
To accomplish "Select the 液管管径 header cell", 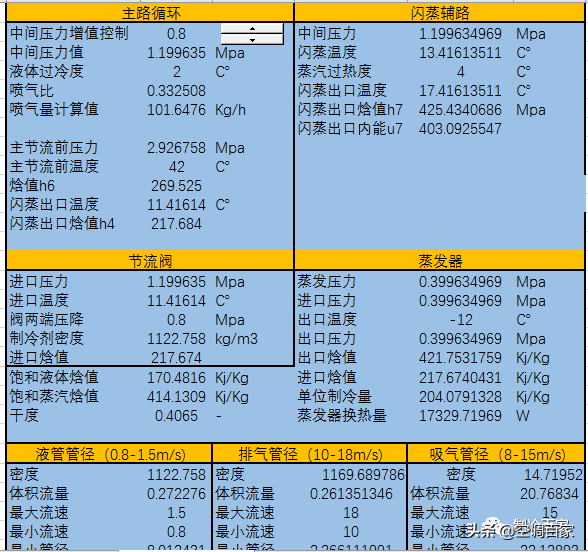I will click(110, 454).
